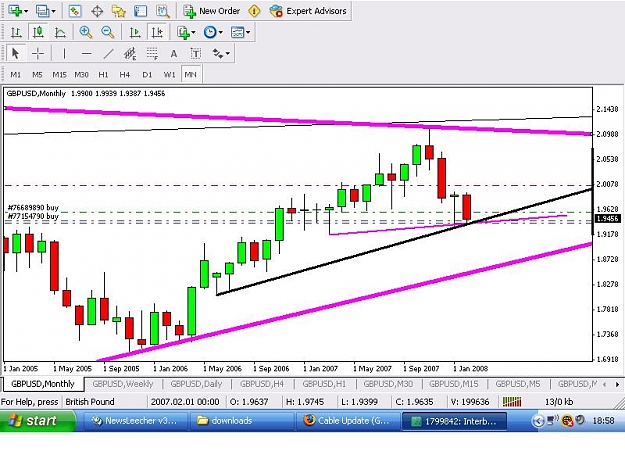
Task: Switch to NewsLeecher taskbar window
Action: click(x=134, y=421)
